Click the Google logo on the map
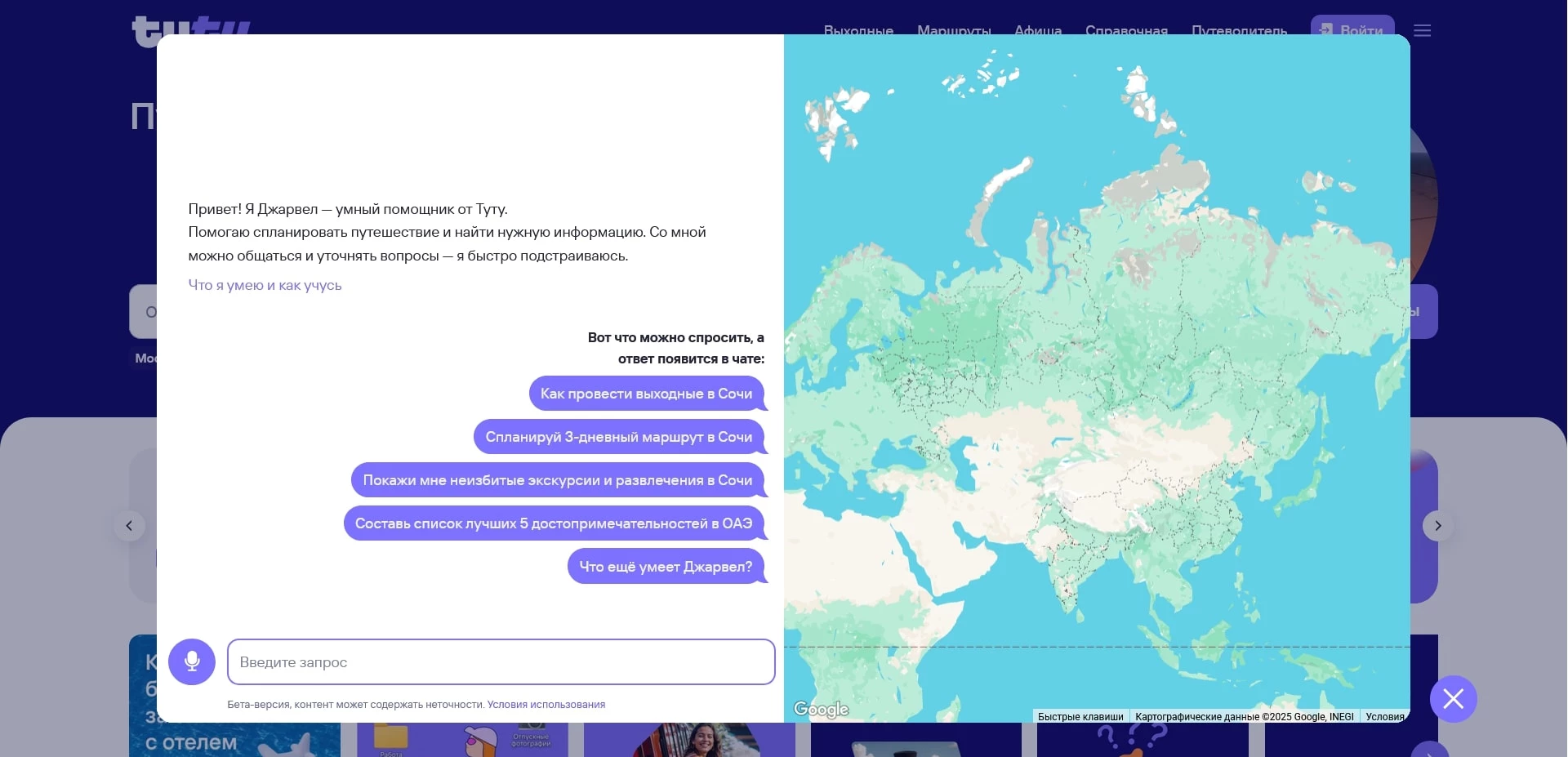 [x=821, y=710]
